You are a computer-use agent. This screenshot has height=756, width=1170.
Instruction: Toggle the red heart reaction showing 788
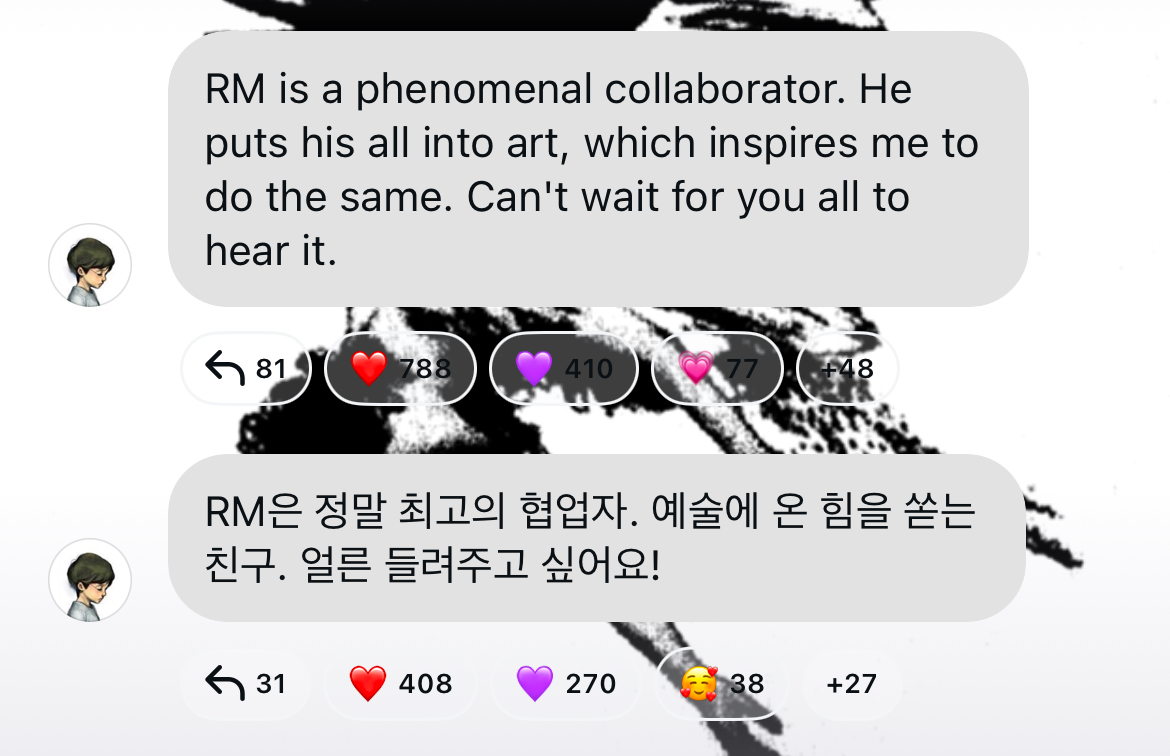401,368
